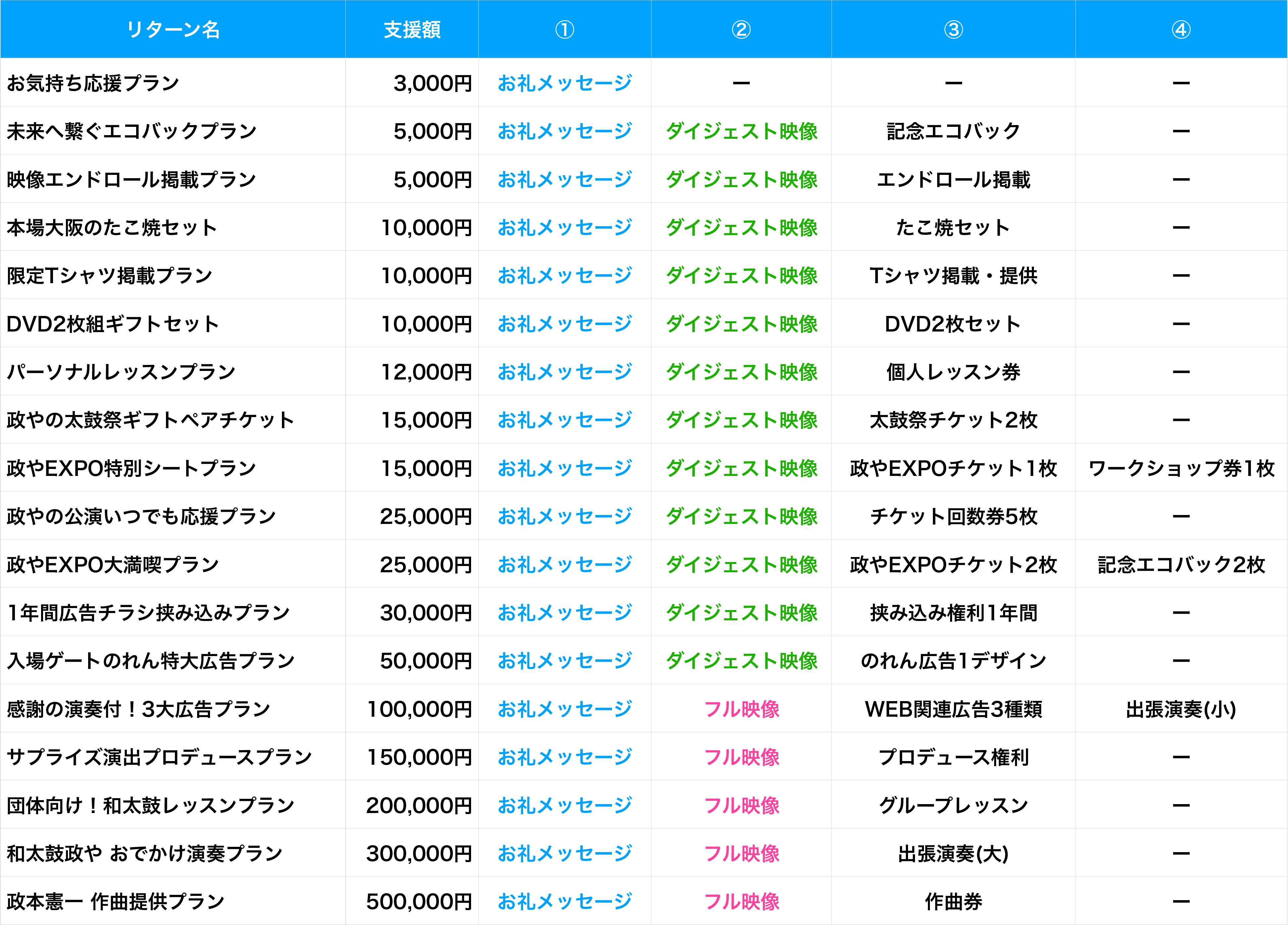Select the 出張演奏(小) cell

pos(1181,709)
